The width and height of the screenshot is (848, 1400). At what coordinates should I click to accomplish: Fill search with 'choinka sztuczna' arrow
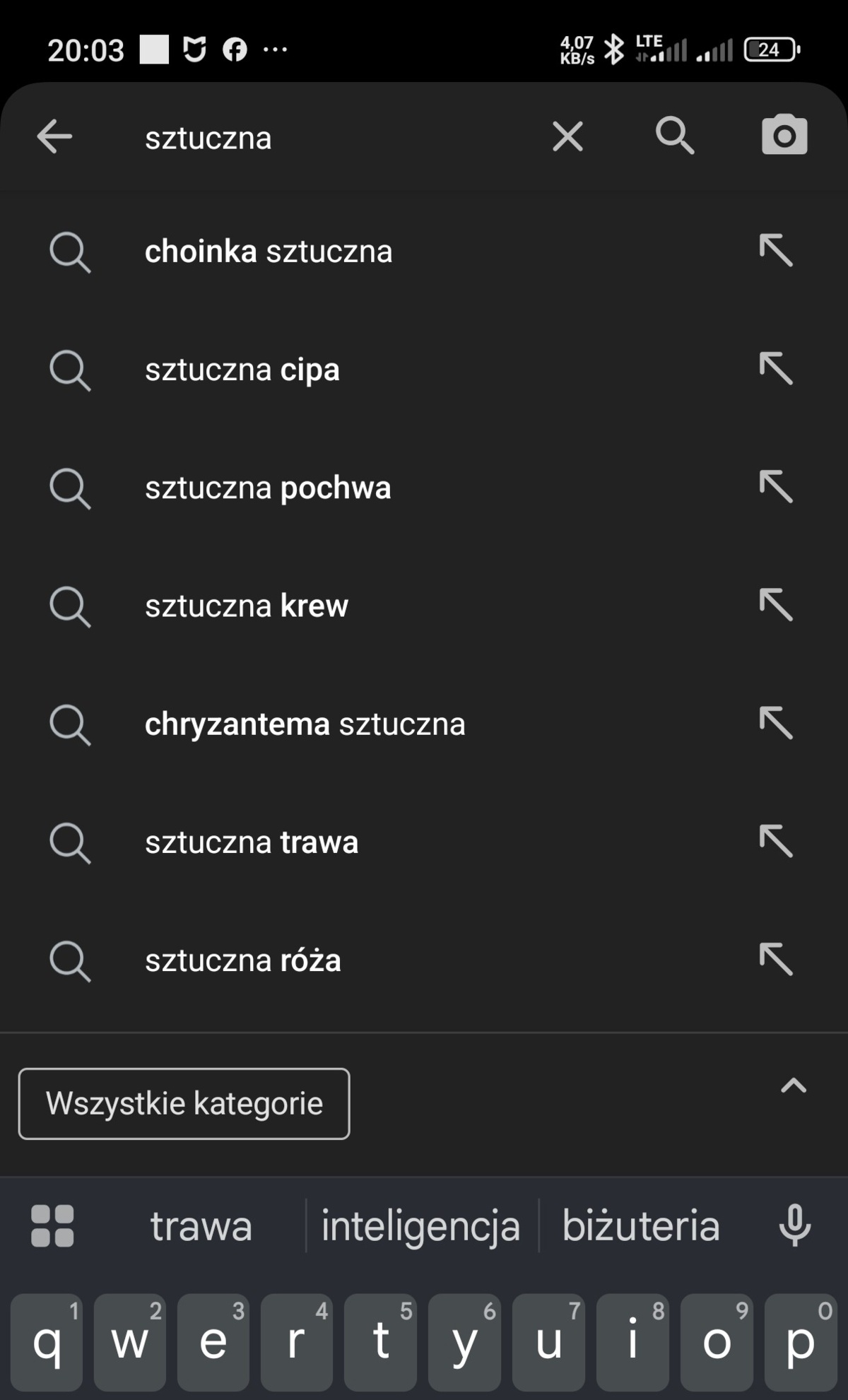(x=776, y=251)
